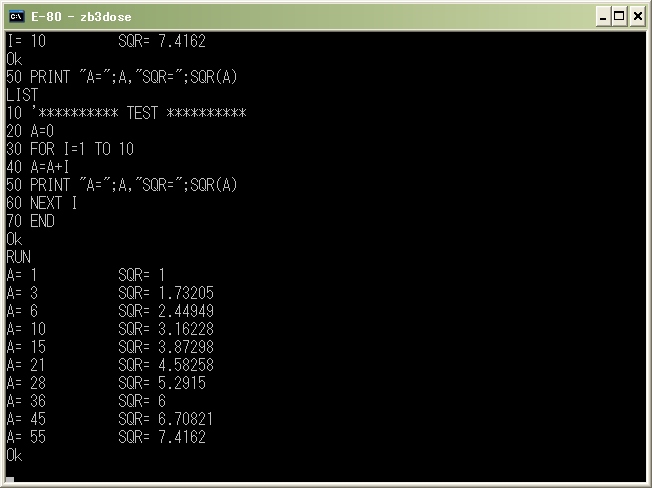Click the output value SQR= 1.73205
This screenshot has height=488, width=652.
[x=166, y=293]
